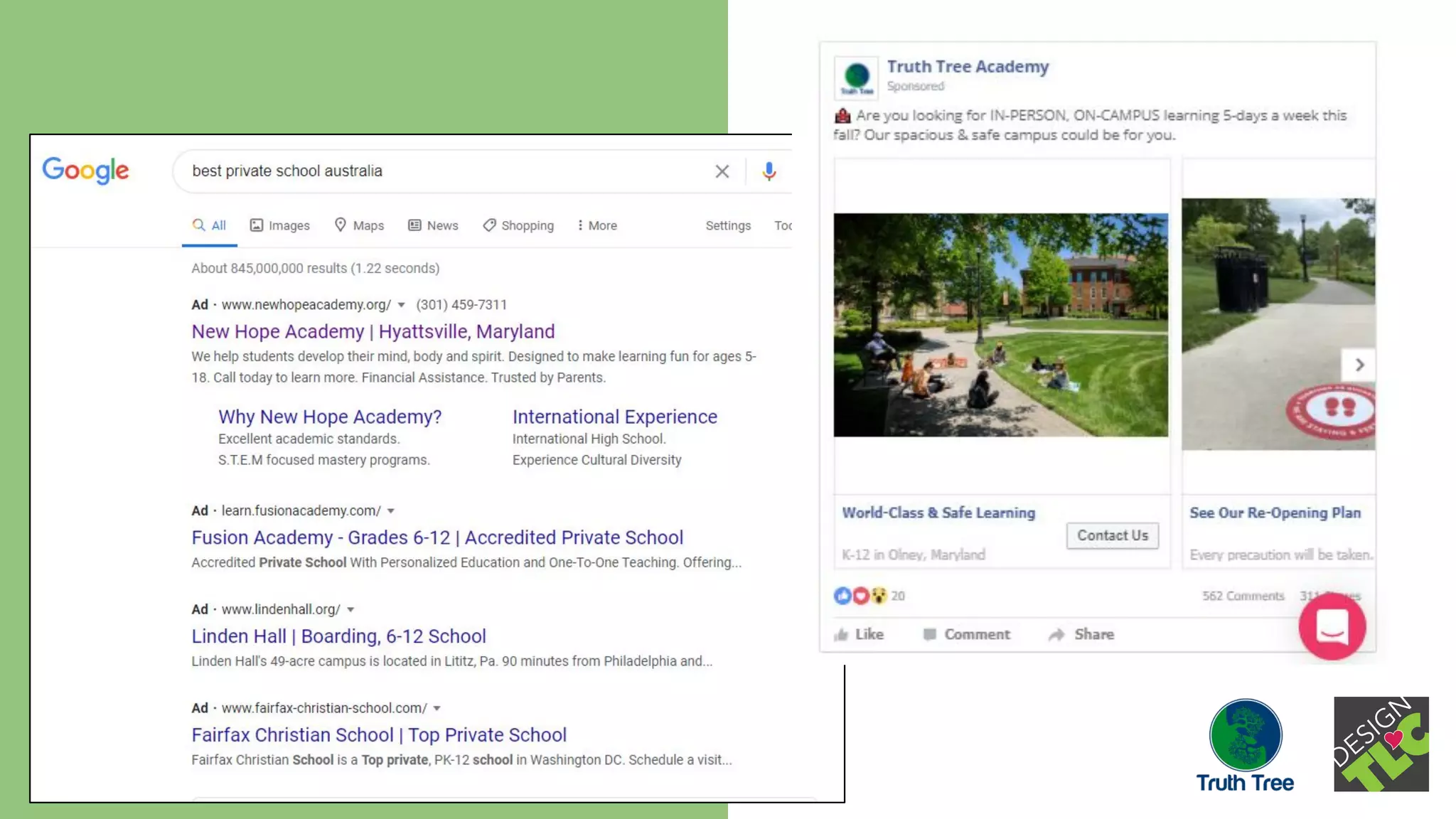Open the More search options menu

(x=597, y=225)
